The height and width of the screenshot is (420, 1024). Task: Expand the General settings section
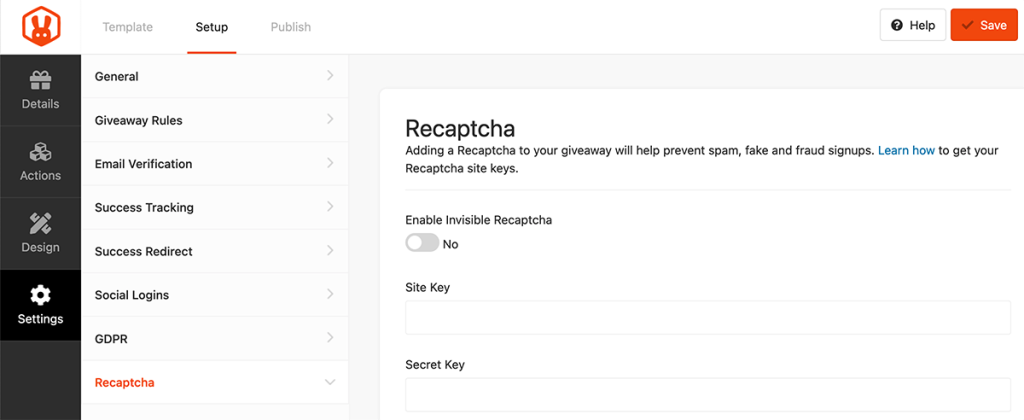214,76
